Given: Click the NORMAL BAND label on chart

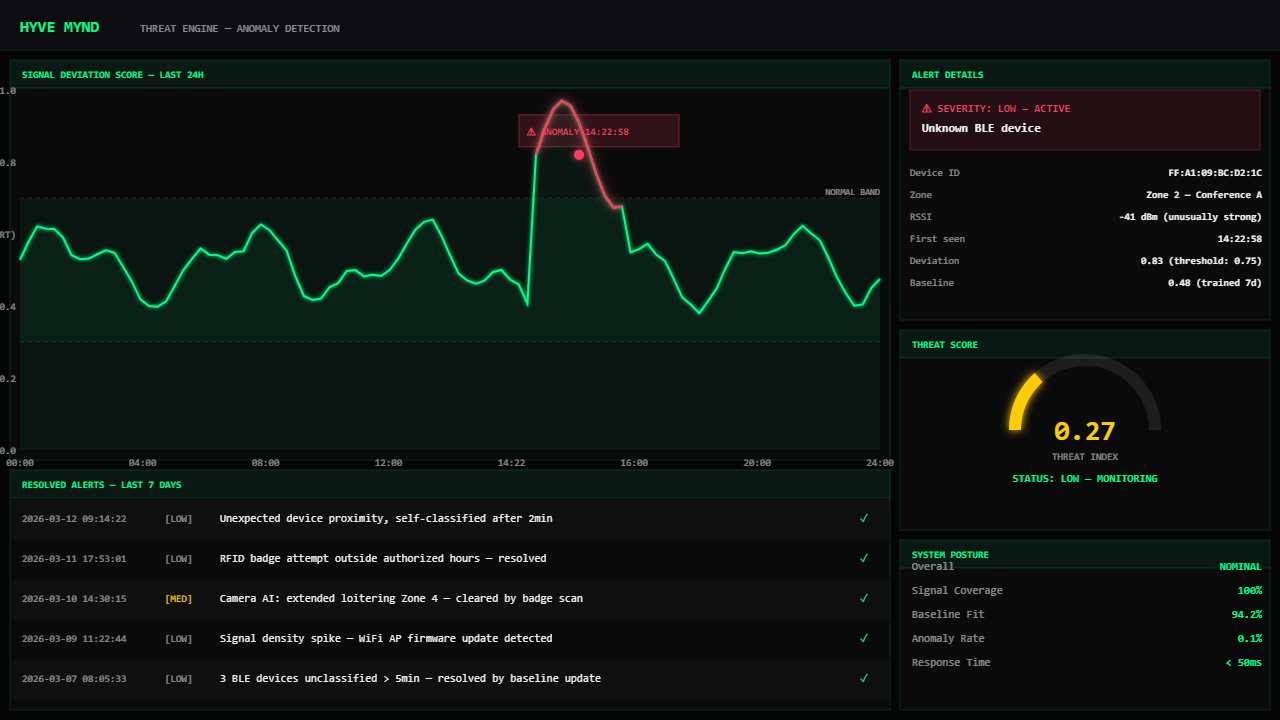Looking at the screenshot, I should [x=852, y=192].
